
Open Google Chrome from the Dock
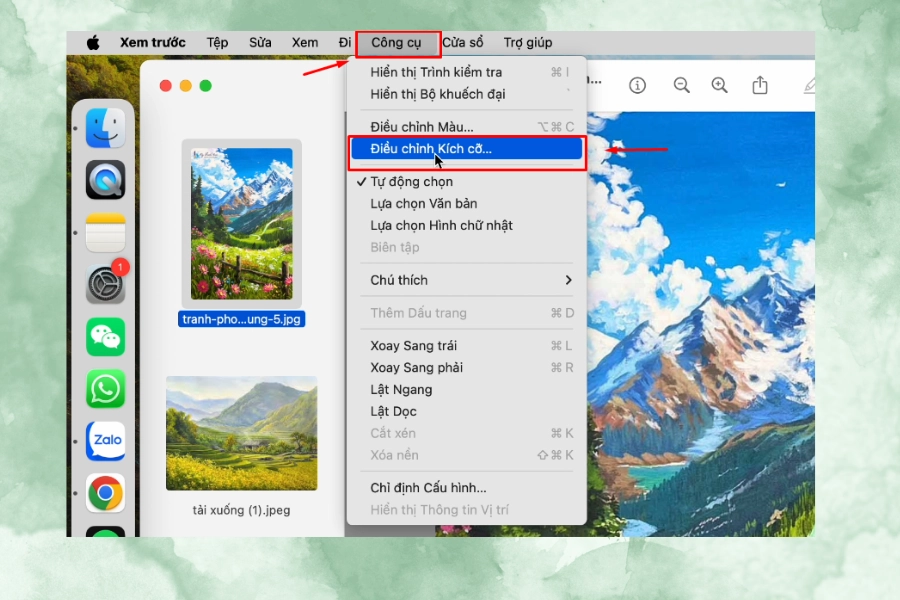tap(106, 493)
